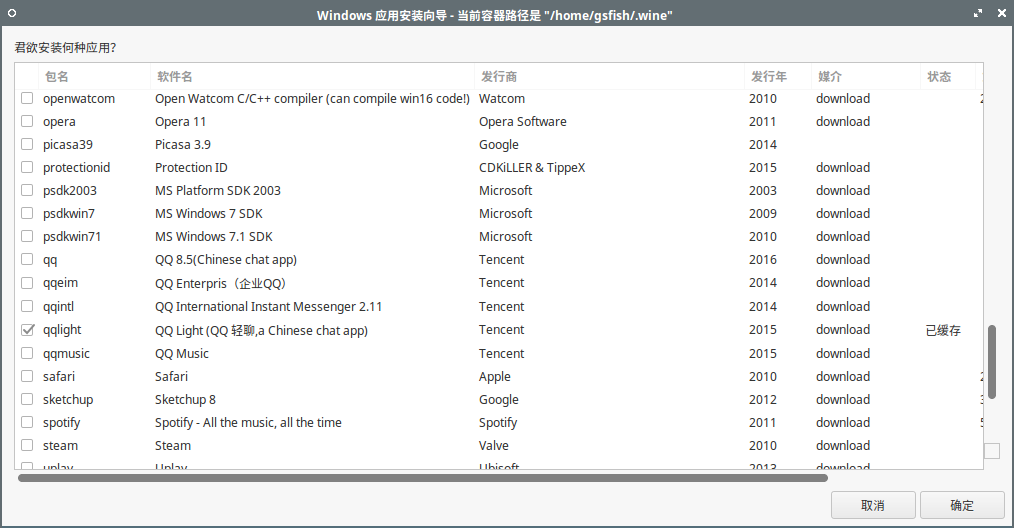Viewport: 1014px width, 528px height.
Task: Maximize the wizard window
Action: click(x=978, y=13)
